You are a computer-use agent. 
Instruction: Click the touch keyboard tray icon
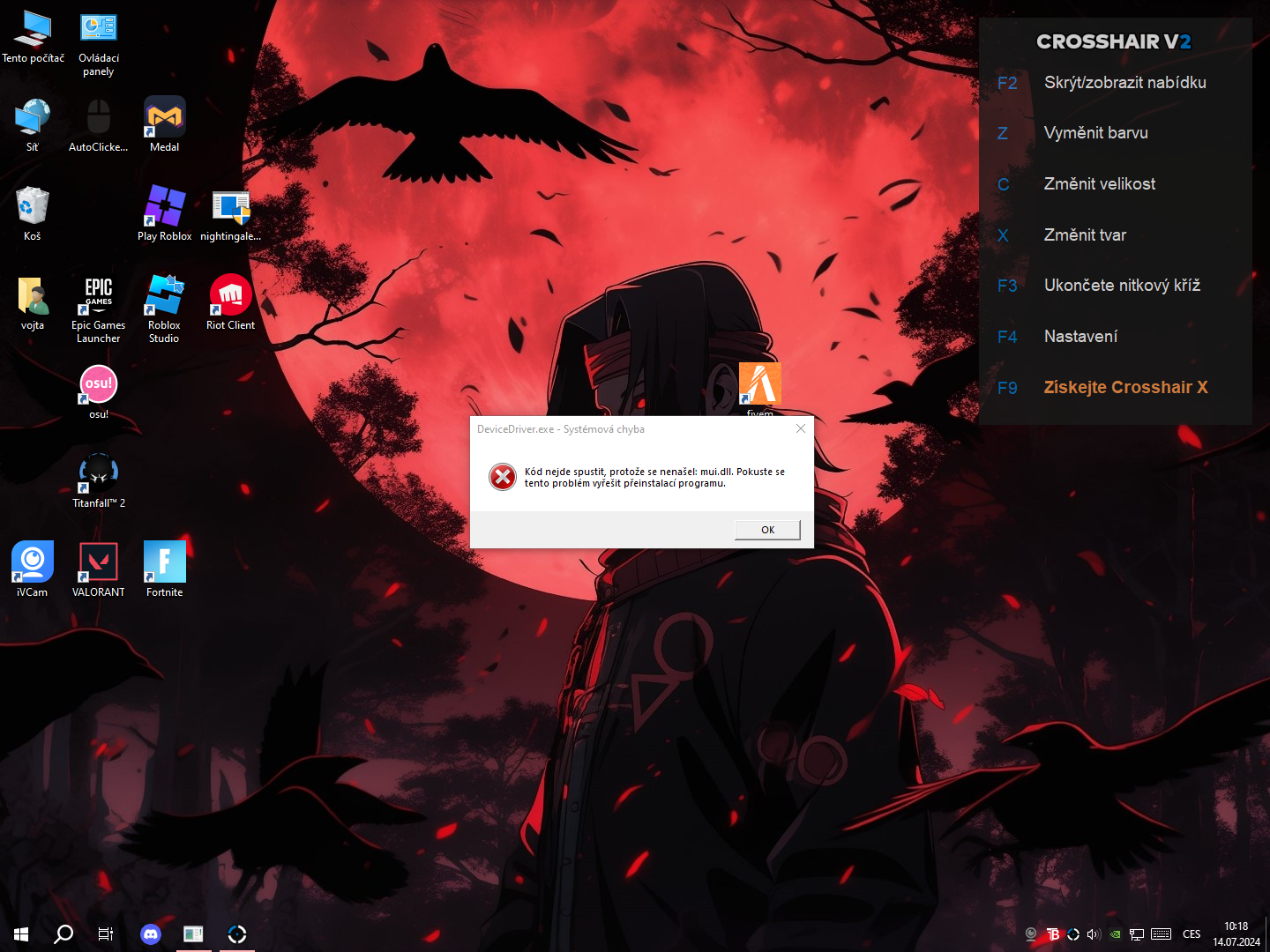tap(1162, 934)
